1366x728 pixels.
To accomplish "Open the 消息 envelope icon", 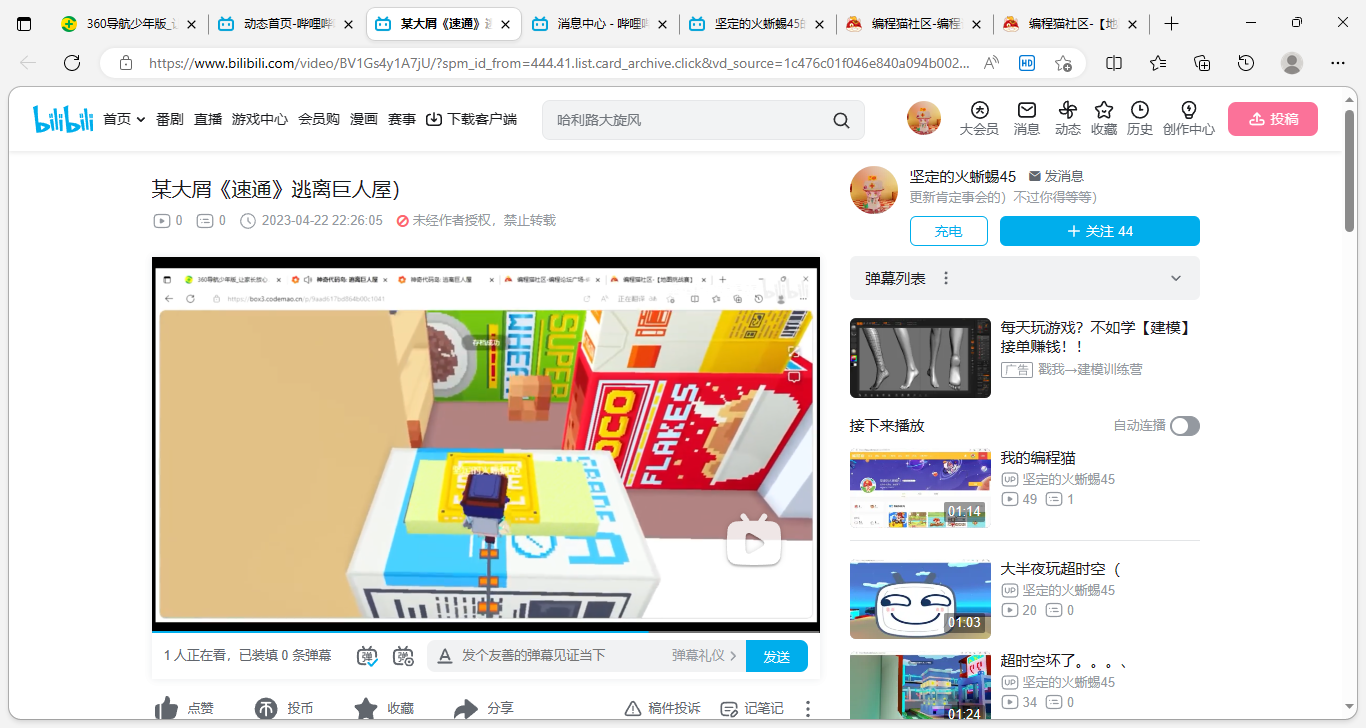I will 1026,118.
